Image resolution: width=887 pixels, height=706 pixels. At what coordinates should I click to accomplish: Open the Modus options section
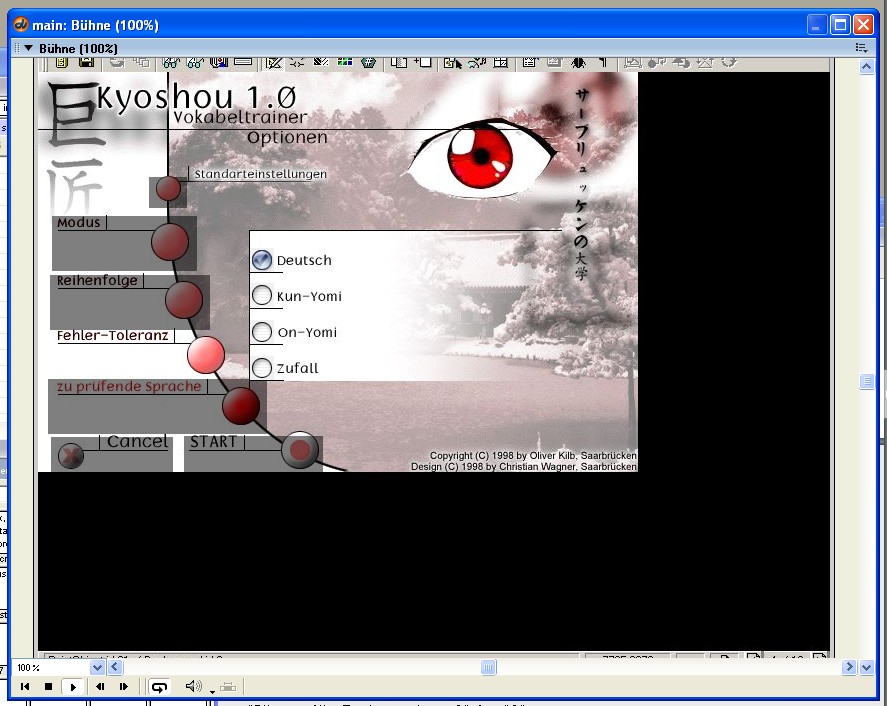169,242
